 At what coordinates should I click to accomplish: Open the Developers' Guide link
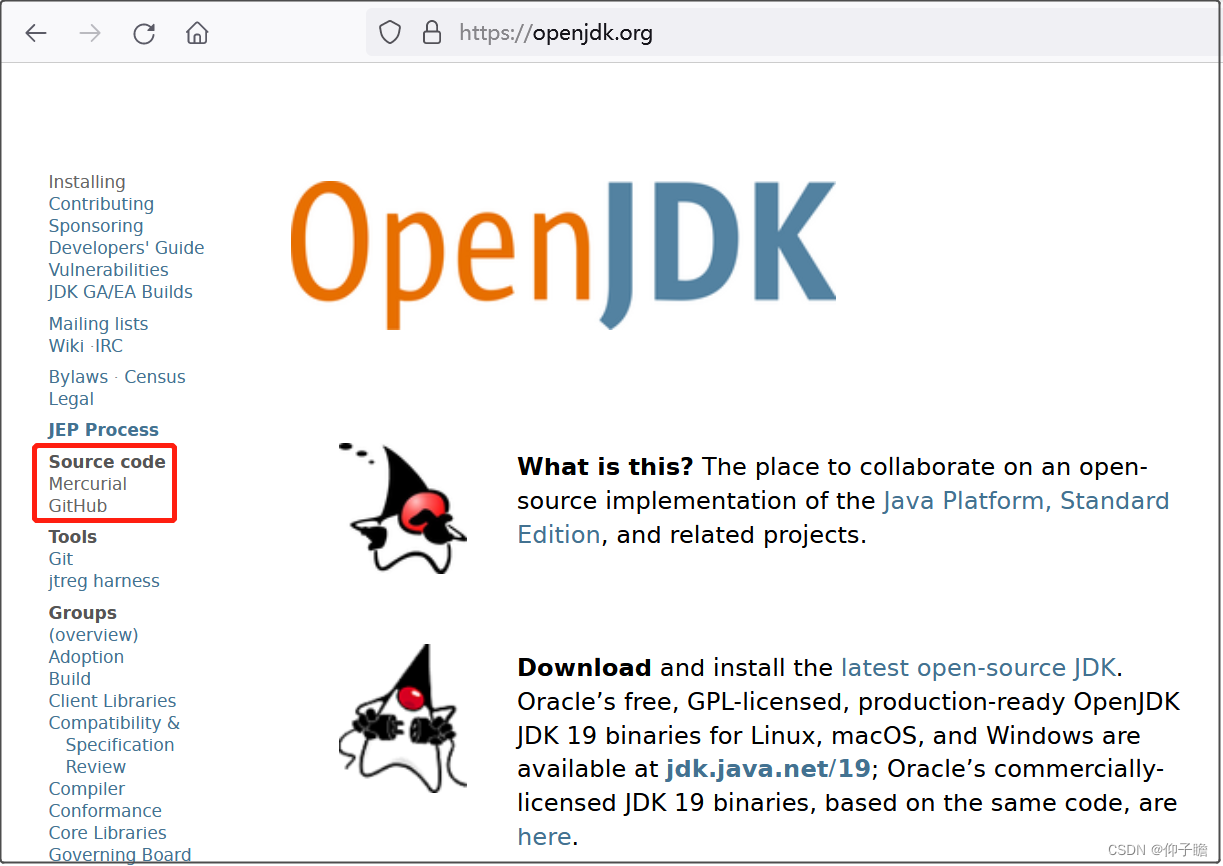tap(126, 248)
